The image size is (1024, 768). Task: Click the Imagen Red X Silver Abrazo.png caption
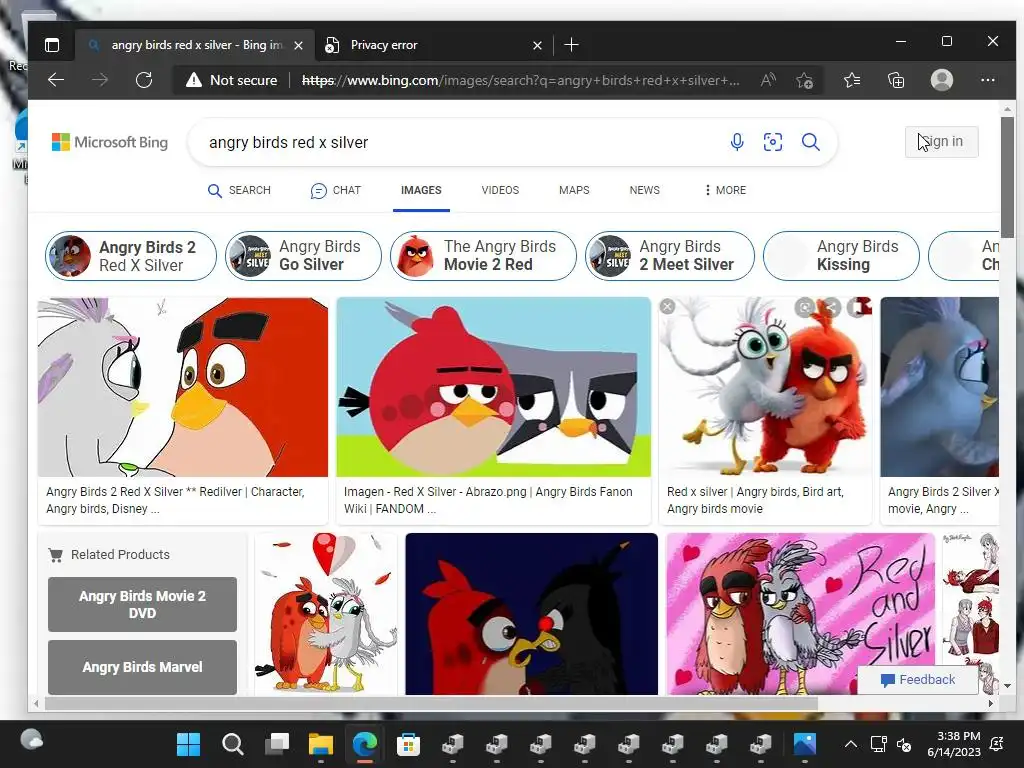488,500
